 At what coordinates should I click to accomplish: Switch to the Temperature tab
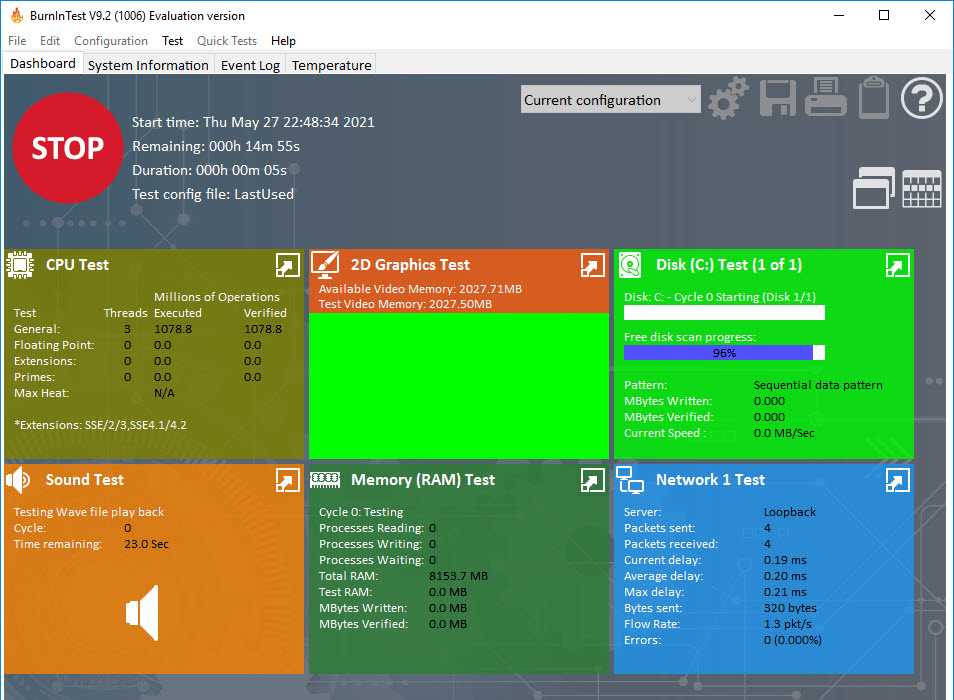tap(331, 65)
